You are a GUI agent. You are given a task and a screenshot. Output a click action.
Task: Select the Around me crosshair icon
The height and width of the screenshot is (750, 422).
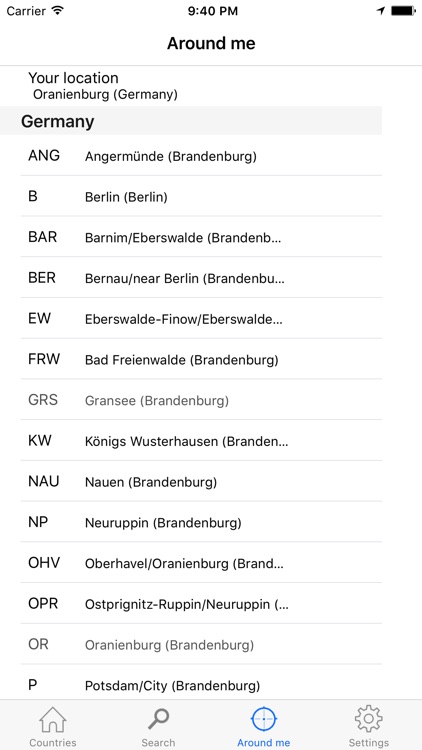[264, 719]
